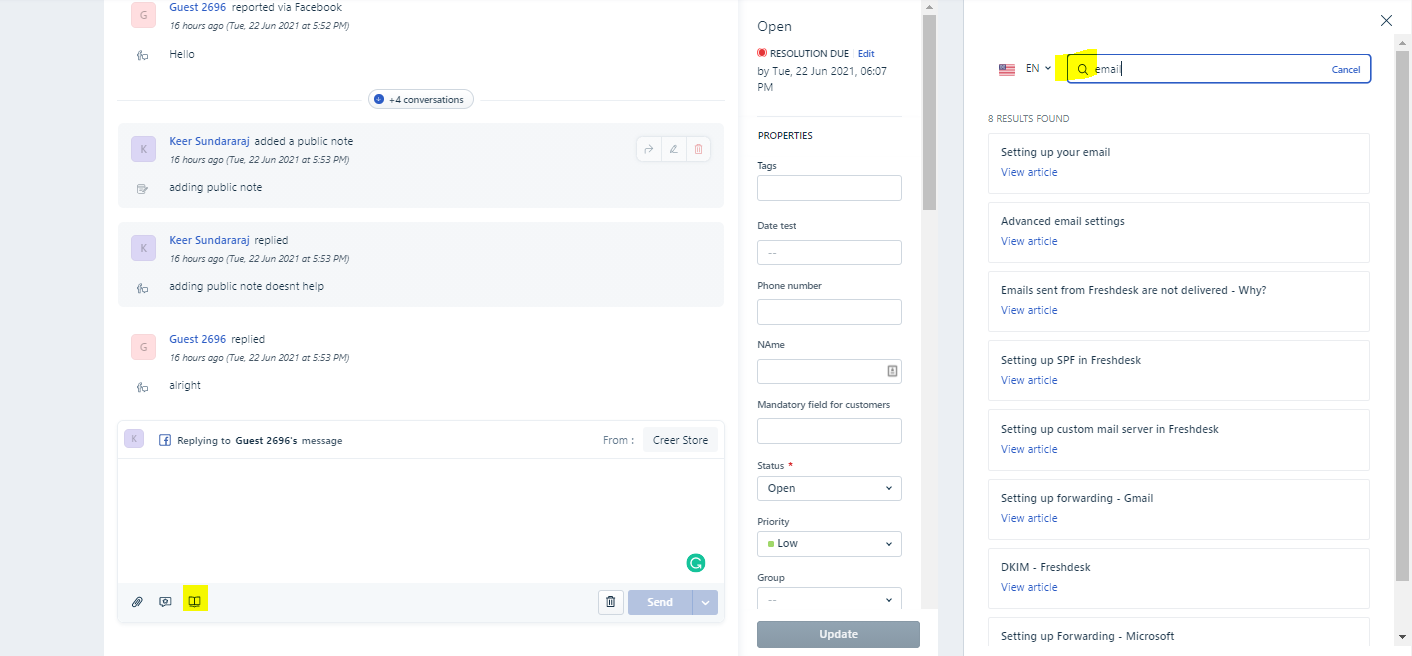Viewport: 1412px width, 656px height.
Task: Close the article search side panel
Action: tap(1386, 20)
